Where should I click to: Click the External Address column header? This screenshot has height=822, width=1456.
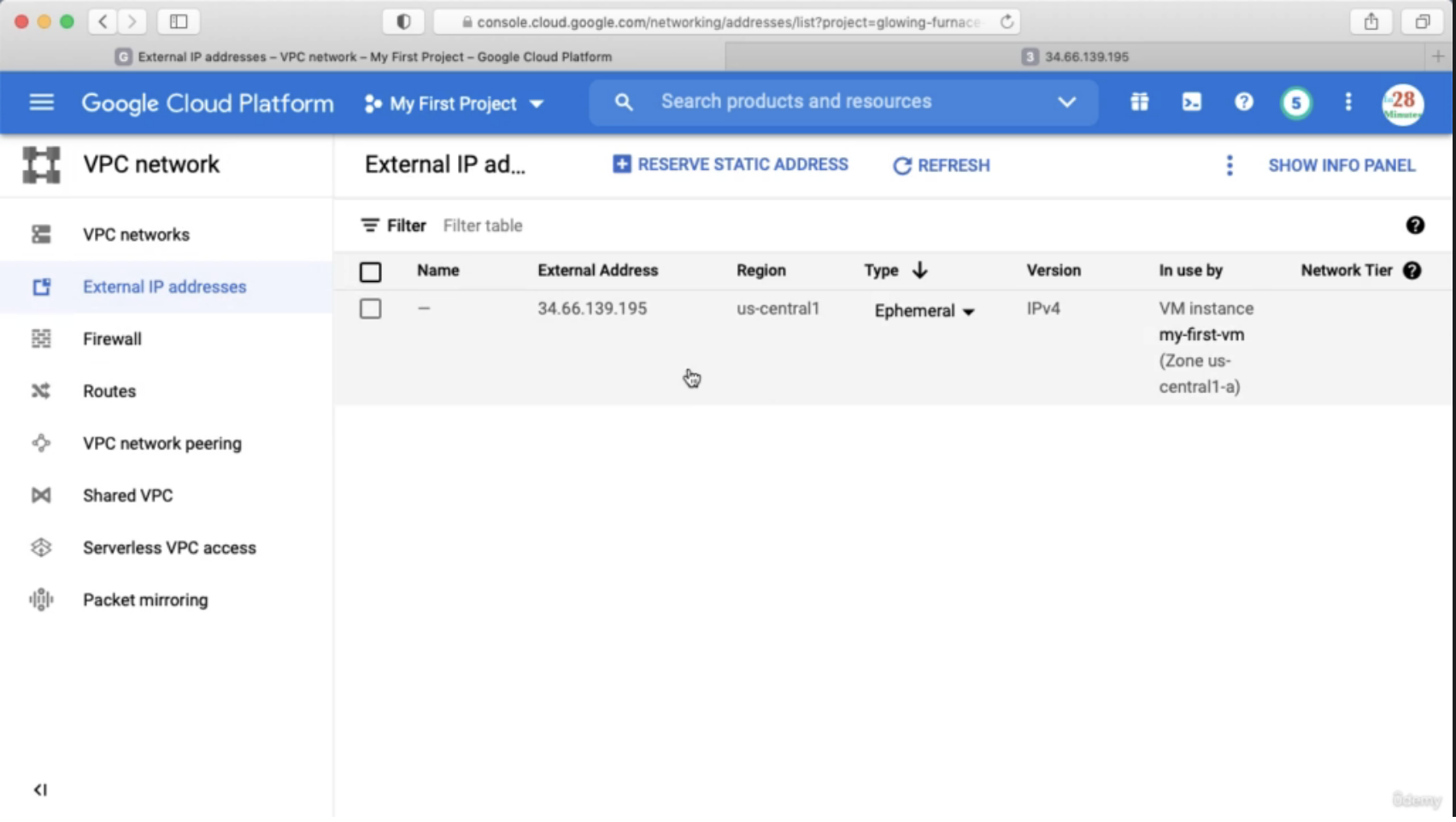pyautogui.click(x=598, y=271)
